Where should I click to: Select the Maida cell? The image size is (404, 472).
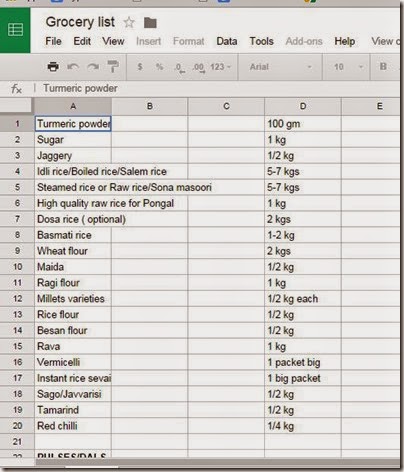(x=73, y=267)
